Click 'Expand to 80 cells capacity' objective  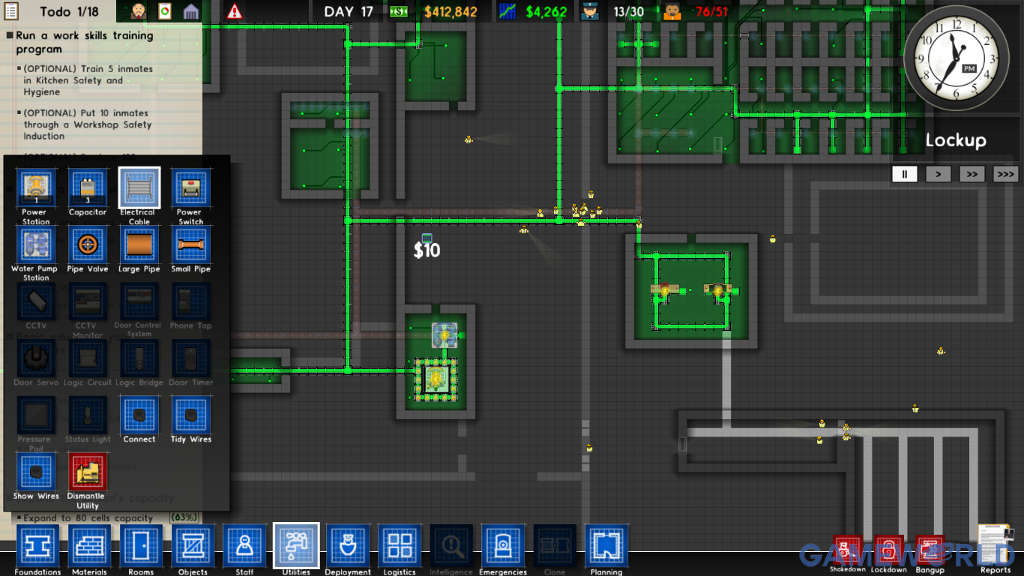point(88,518)
